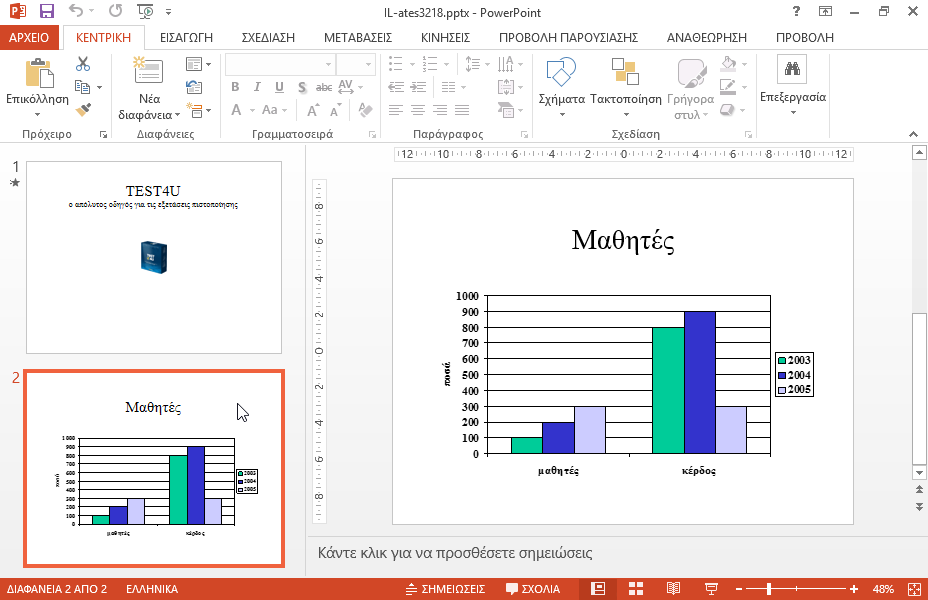
Task: Align text left button
Action: (x=396, y=110)
